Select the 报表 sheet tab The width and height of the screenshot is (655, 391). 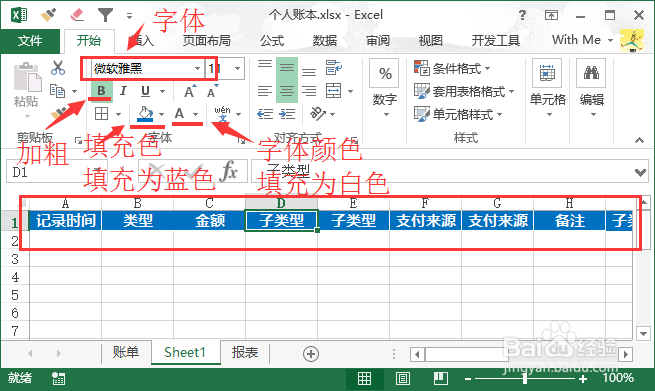click(x=245, y=353)
